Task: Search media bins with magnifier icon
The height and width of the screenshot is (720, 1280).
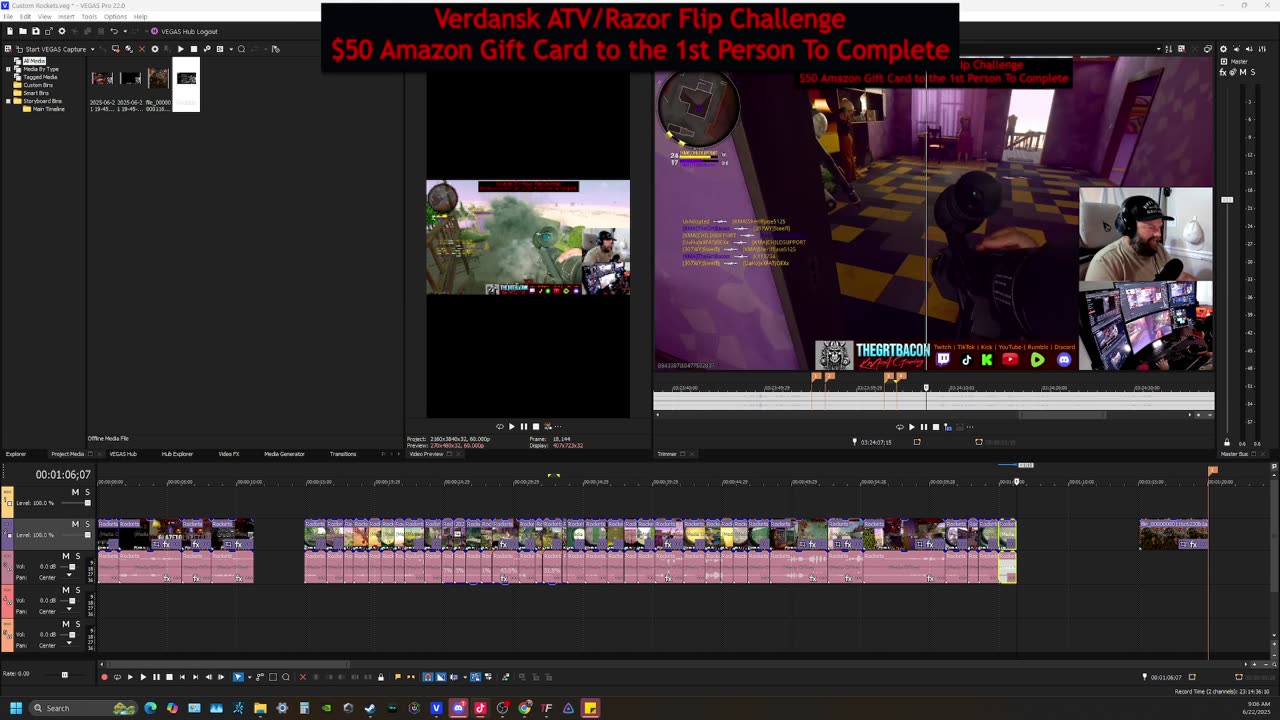Action: (241, 49)
